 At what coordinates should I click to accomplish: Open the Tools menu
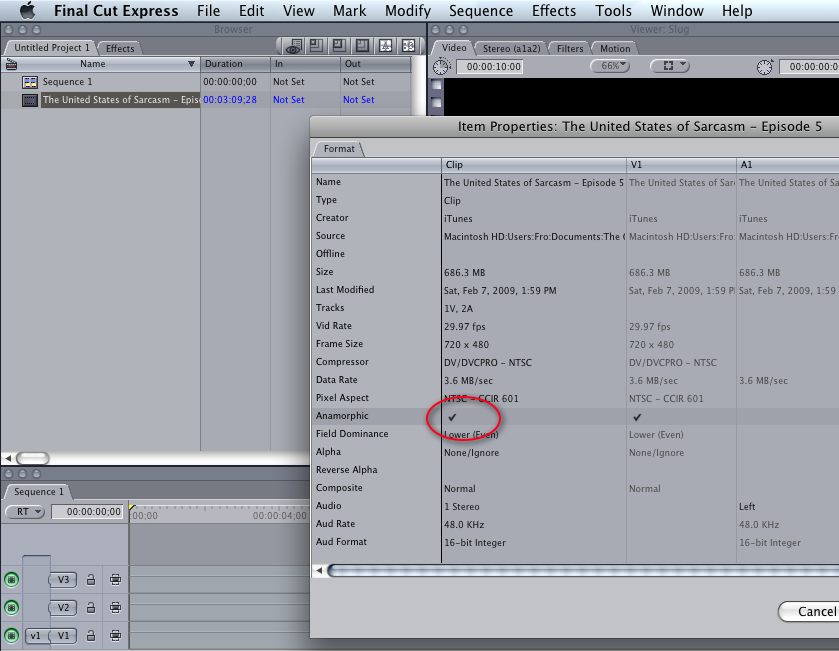pos(613,11)
